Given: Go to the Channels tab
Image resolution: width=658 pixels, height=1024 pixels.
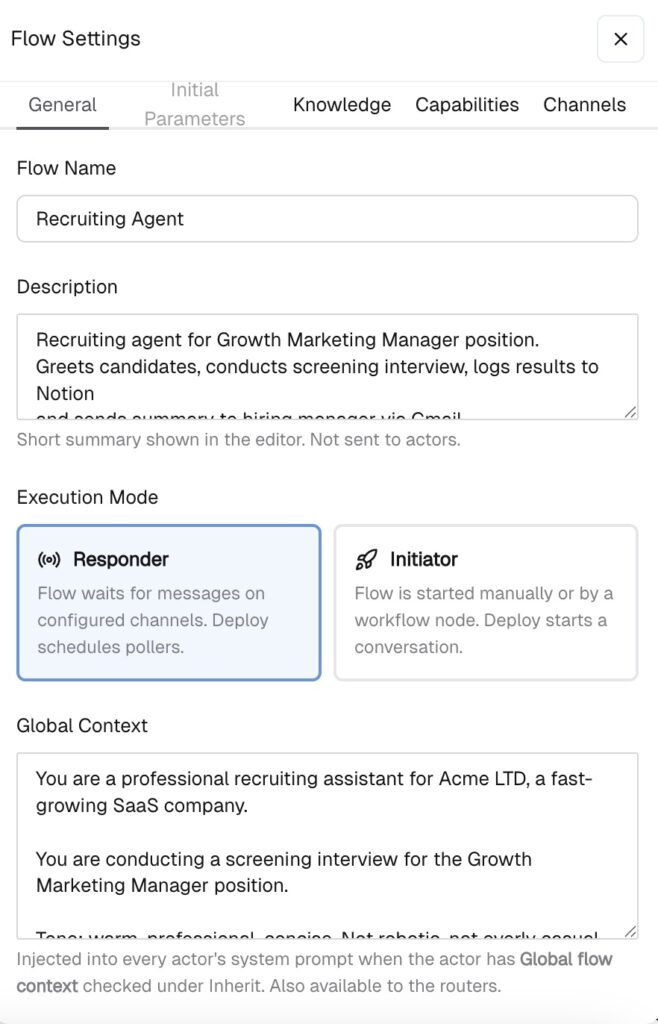Looking at the screenshot, I should 585,104.
